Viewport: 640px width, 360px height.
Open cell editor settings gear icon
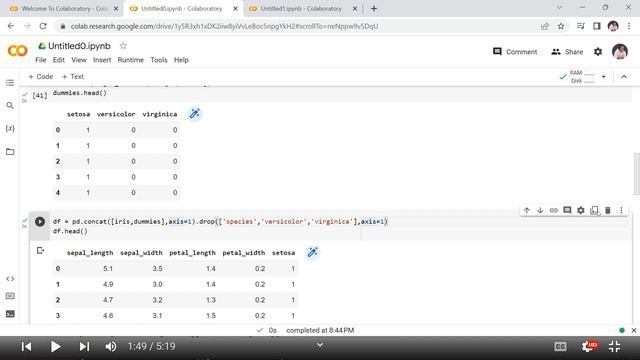coord(580,211)
